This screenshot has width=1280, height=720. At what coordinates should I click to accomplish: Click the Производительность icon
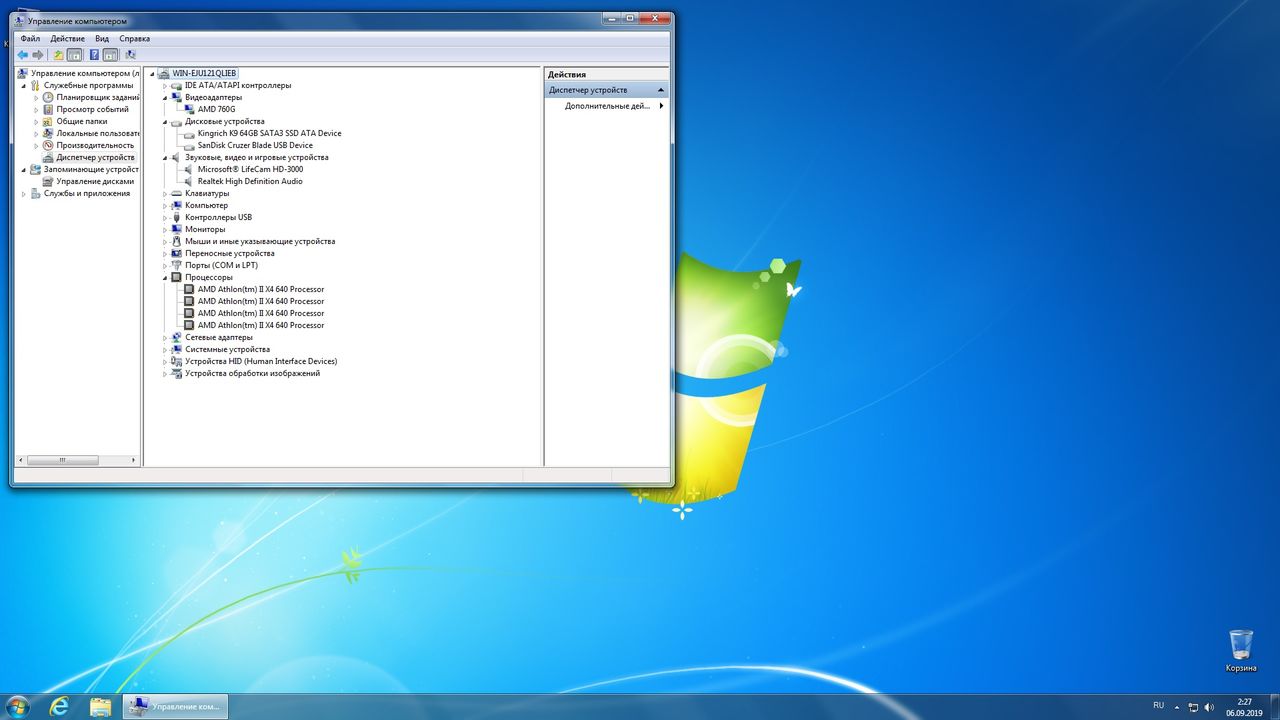(48, 145)
